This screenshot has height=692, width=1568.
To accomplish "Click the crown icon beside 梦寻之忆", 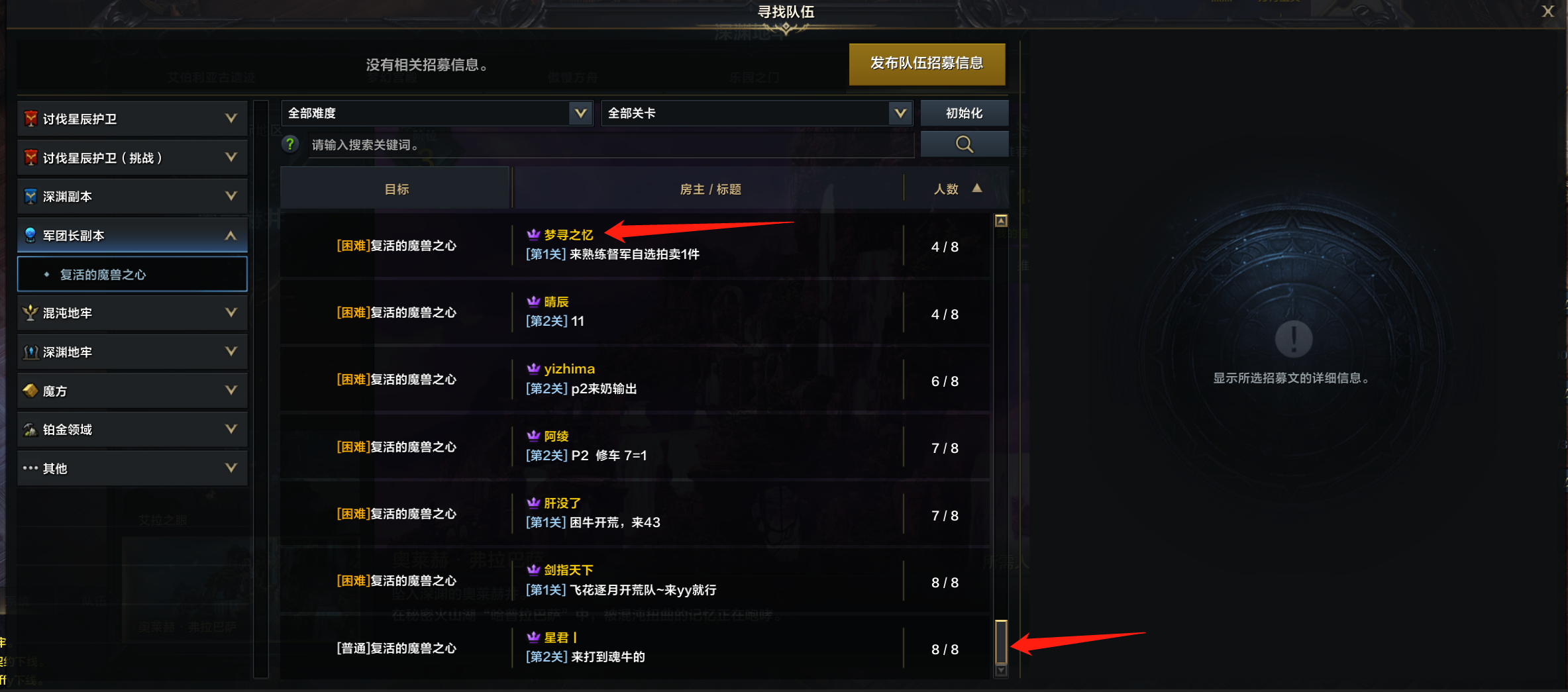I will [x=533, y=234].
